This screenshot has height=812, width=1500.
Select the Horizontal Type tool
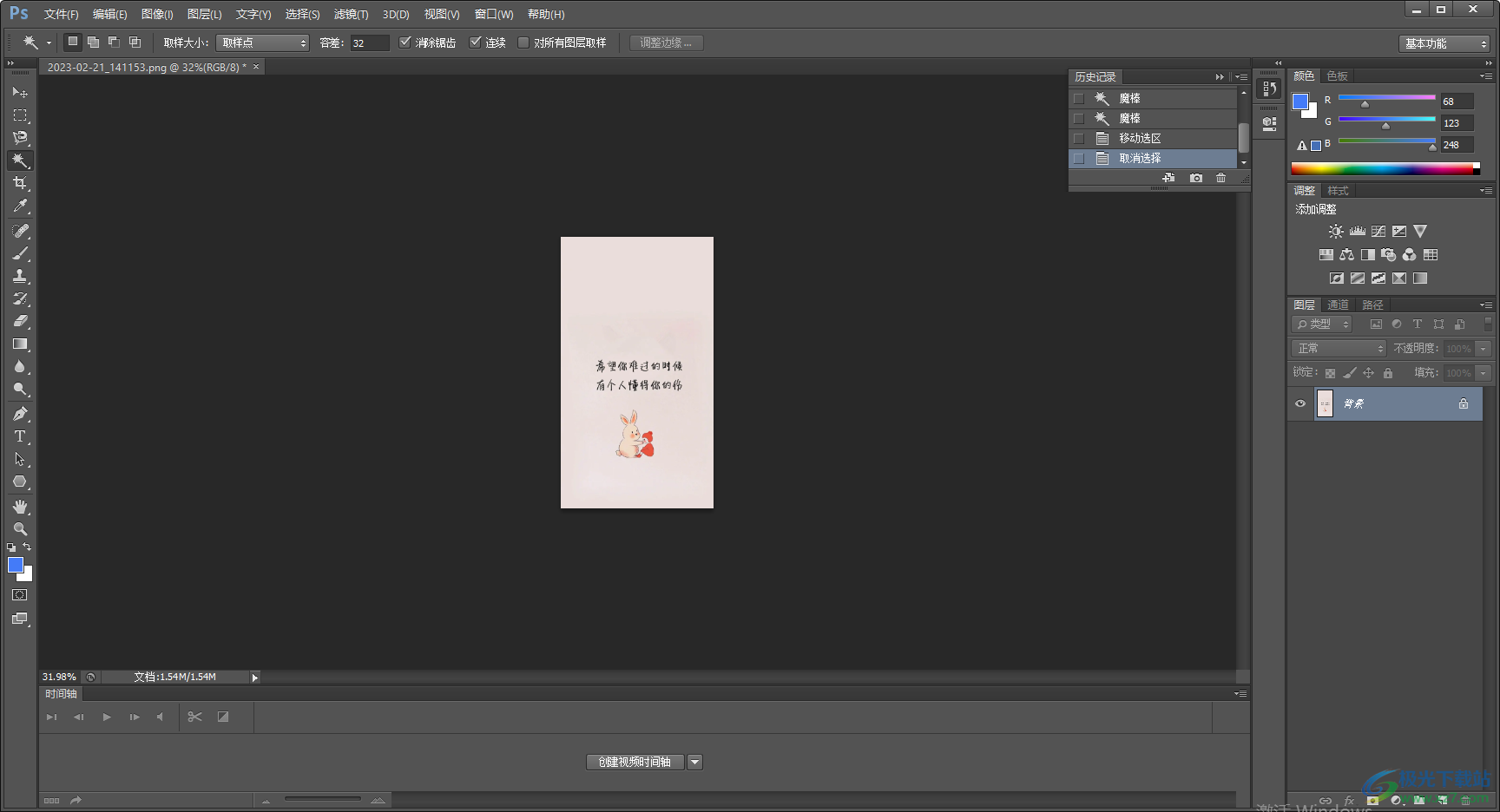(x=20, y=436)
